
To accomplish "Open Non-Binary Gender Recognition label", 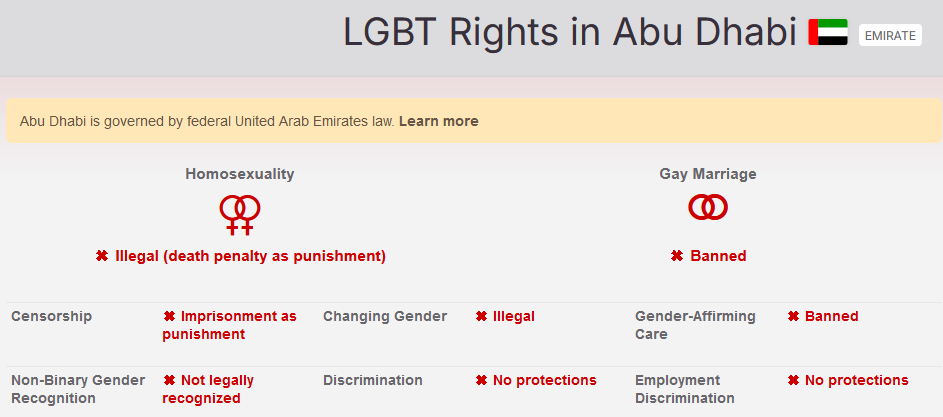I will [78, 389].
